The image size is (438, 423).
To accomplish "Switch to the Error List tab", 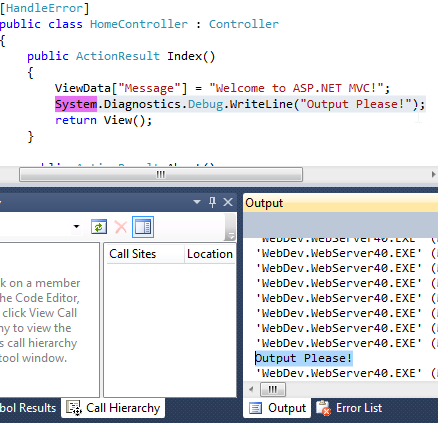I will [x=349, y=408].
